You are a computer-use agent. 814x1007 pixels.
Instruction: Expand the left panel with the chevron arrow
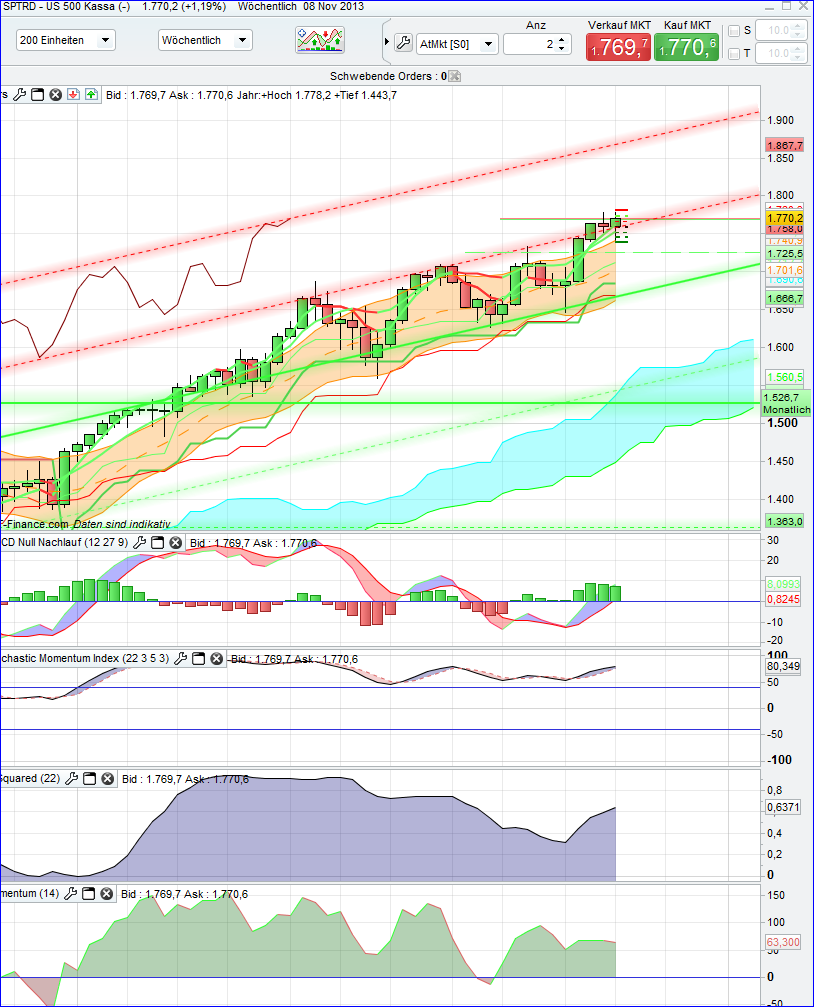point(386,42)
